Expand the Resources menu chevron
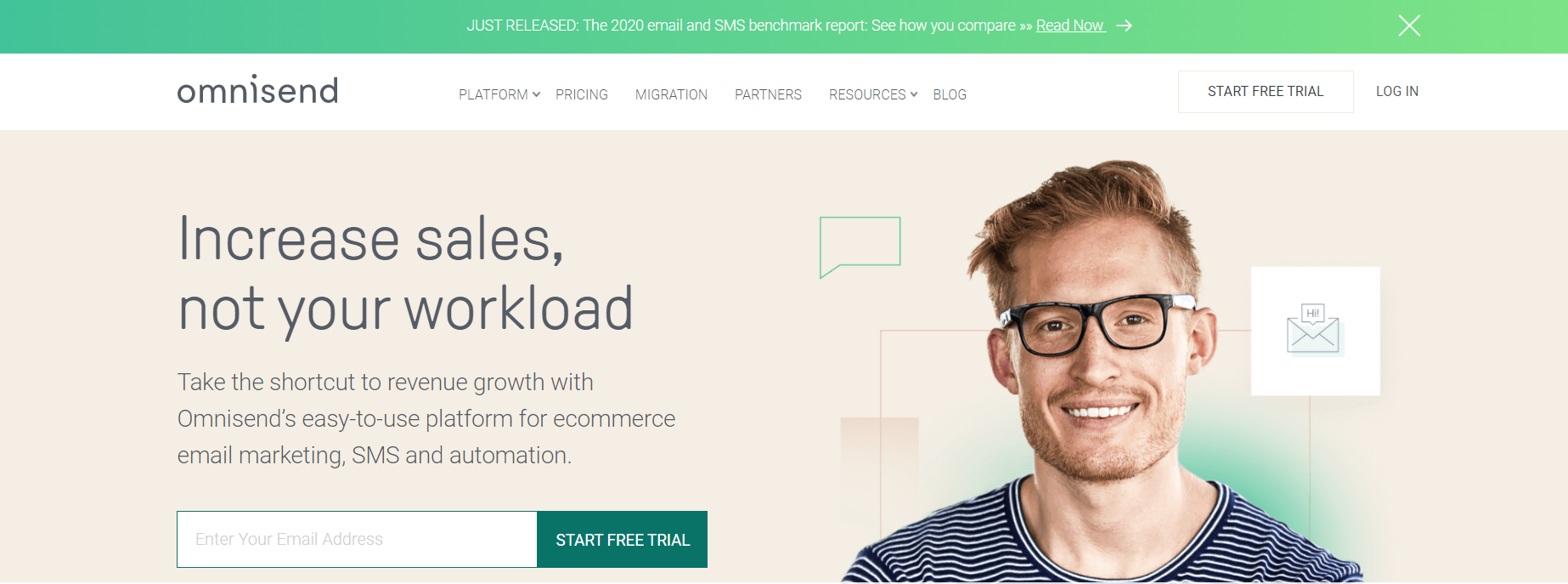 coord(914,94)
